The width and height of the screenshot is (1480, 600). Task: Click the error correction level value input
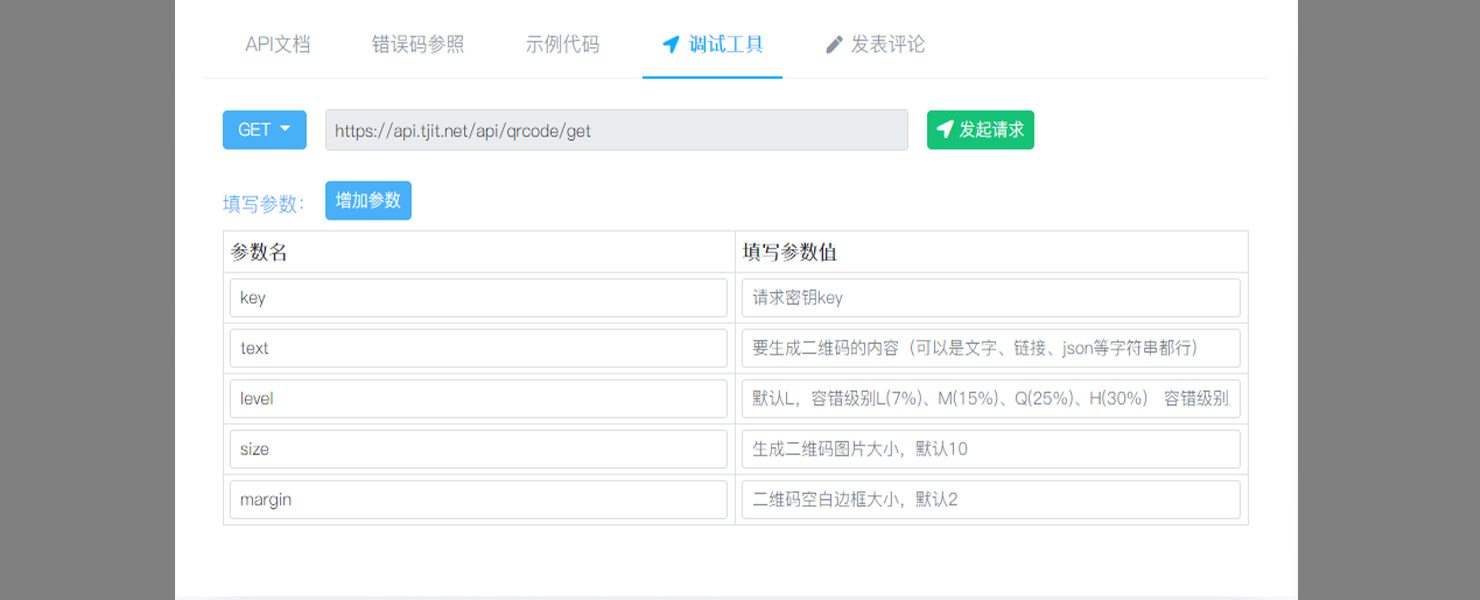990,398
